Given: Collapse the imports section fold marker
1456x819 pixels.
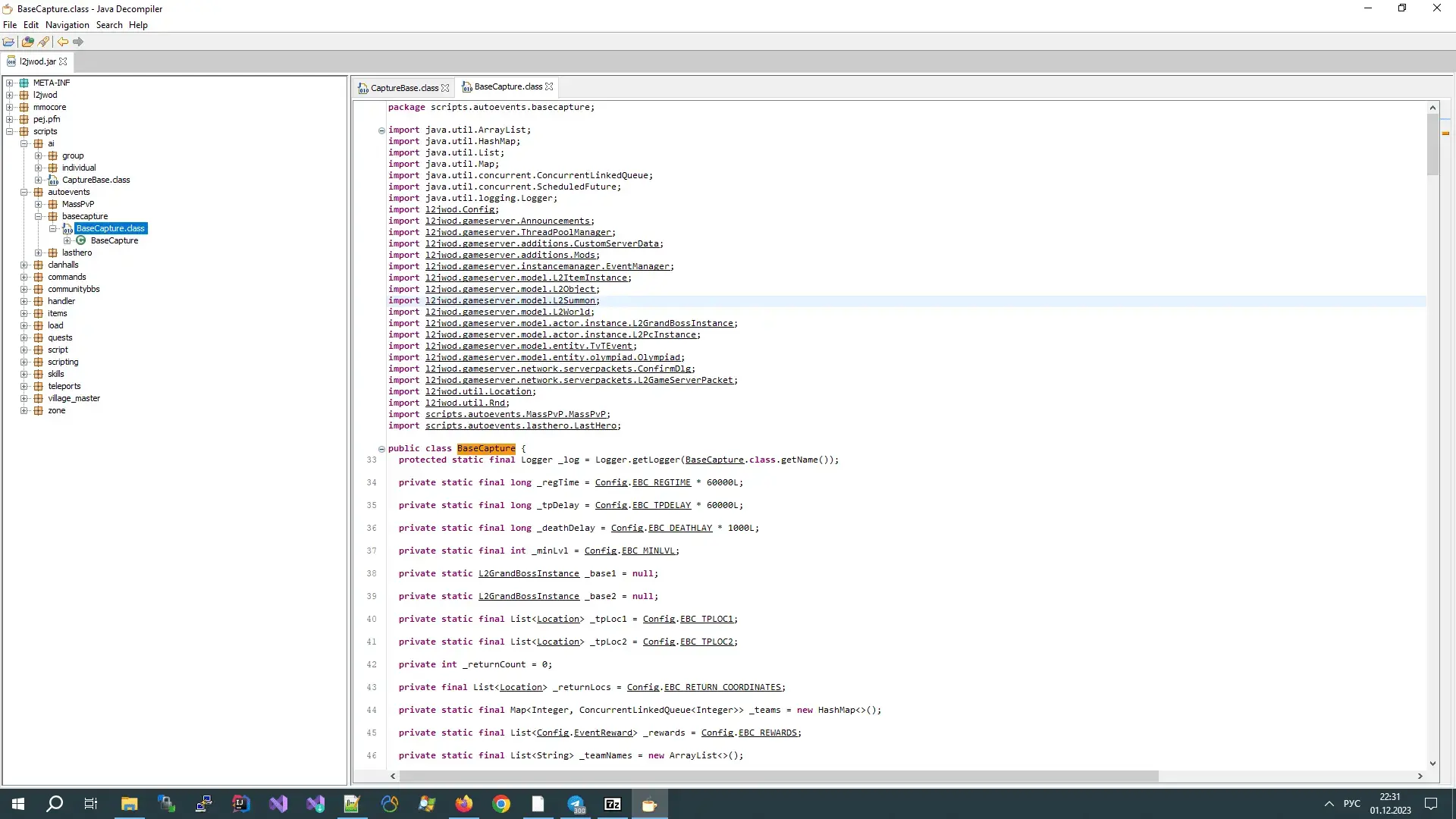Looking at the screenshot, I should coord(381,130).
